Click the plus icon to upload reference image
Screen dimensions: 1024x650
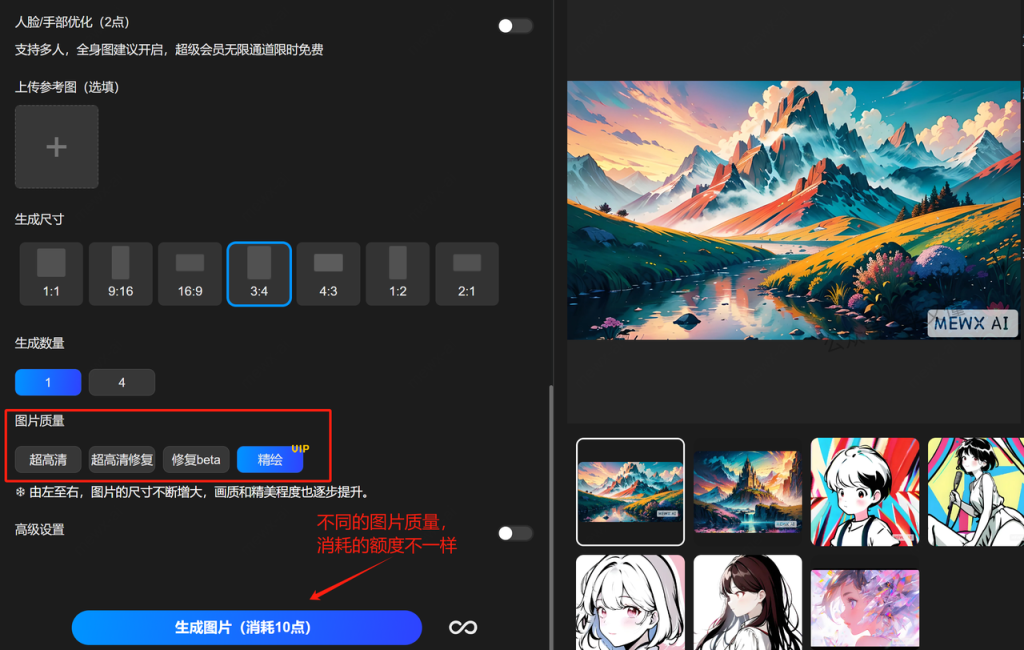pos(56,147)
